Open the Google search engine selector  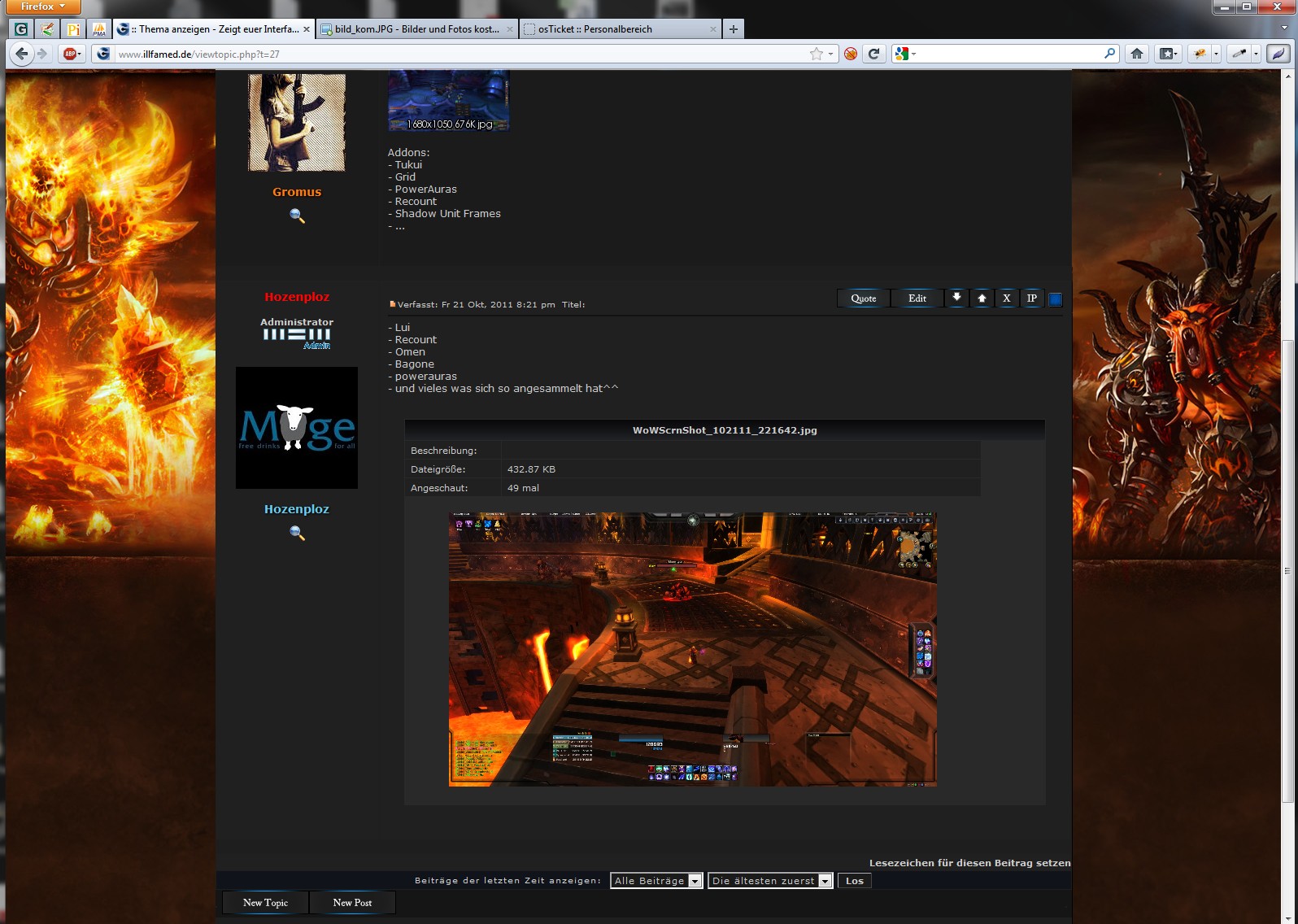click(x=905, y=54)
